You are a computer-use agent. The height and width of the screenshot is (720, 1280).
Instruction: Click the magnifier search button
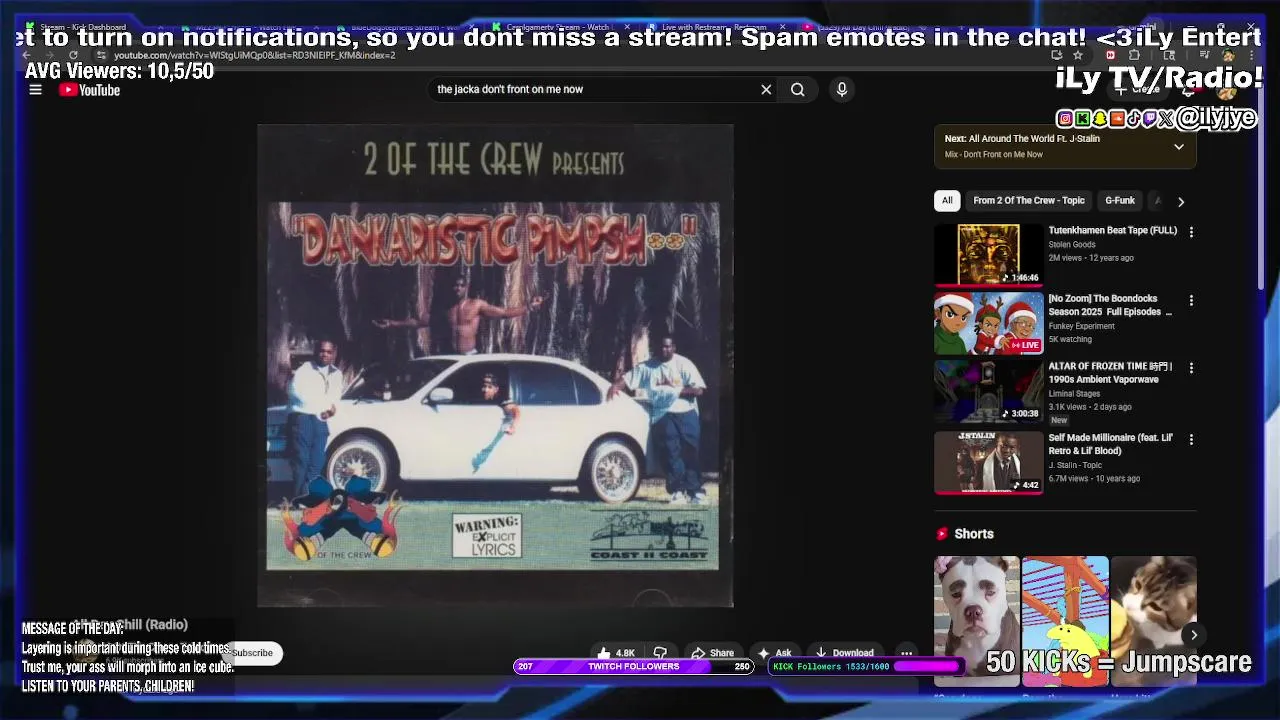[797, 89]
